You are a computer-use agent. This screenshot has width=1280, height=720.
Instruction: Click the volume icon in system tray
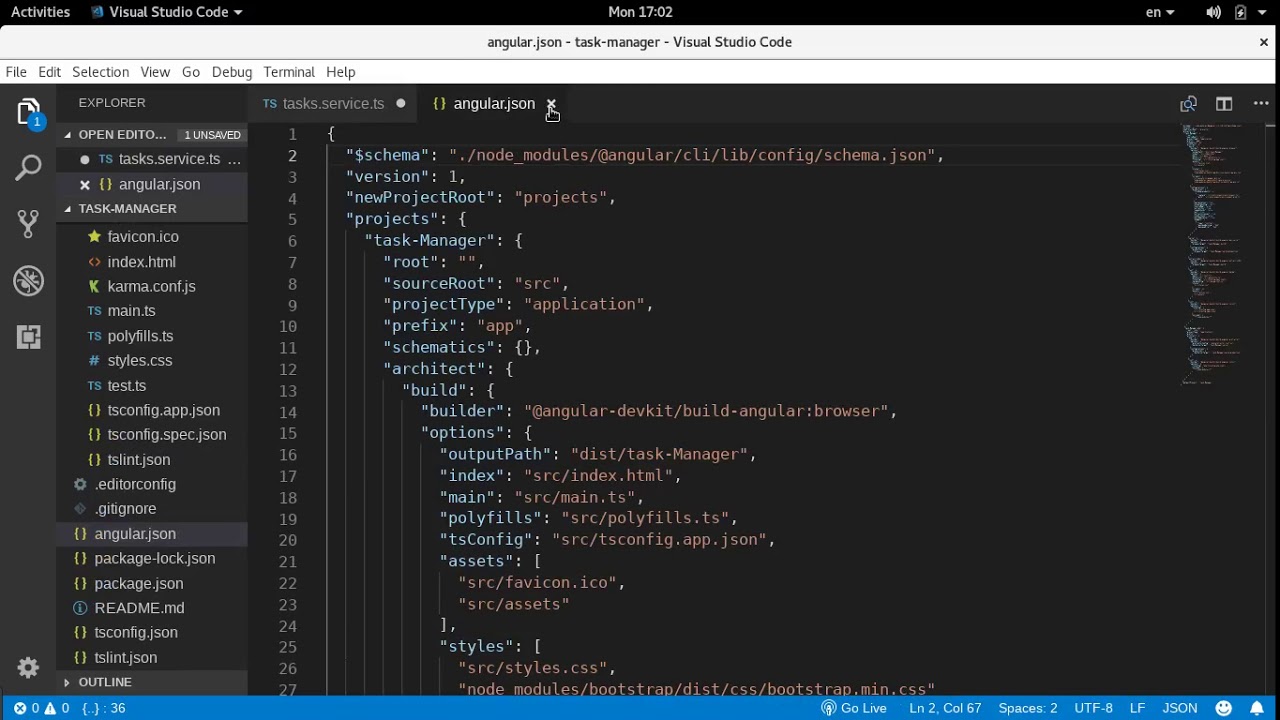click(x=1213, y=12)
